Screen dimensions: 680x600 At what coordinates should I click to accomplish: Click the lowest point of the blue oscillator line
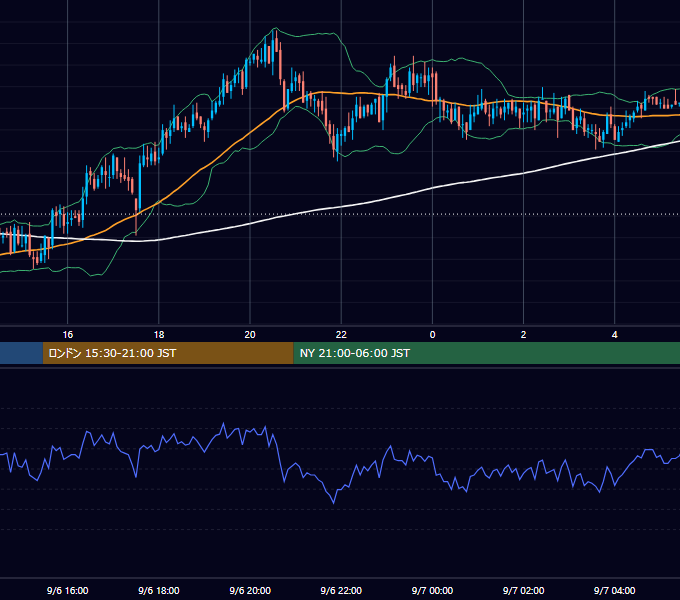[333, 503]
